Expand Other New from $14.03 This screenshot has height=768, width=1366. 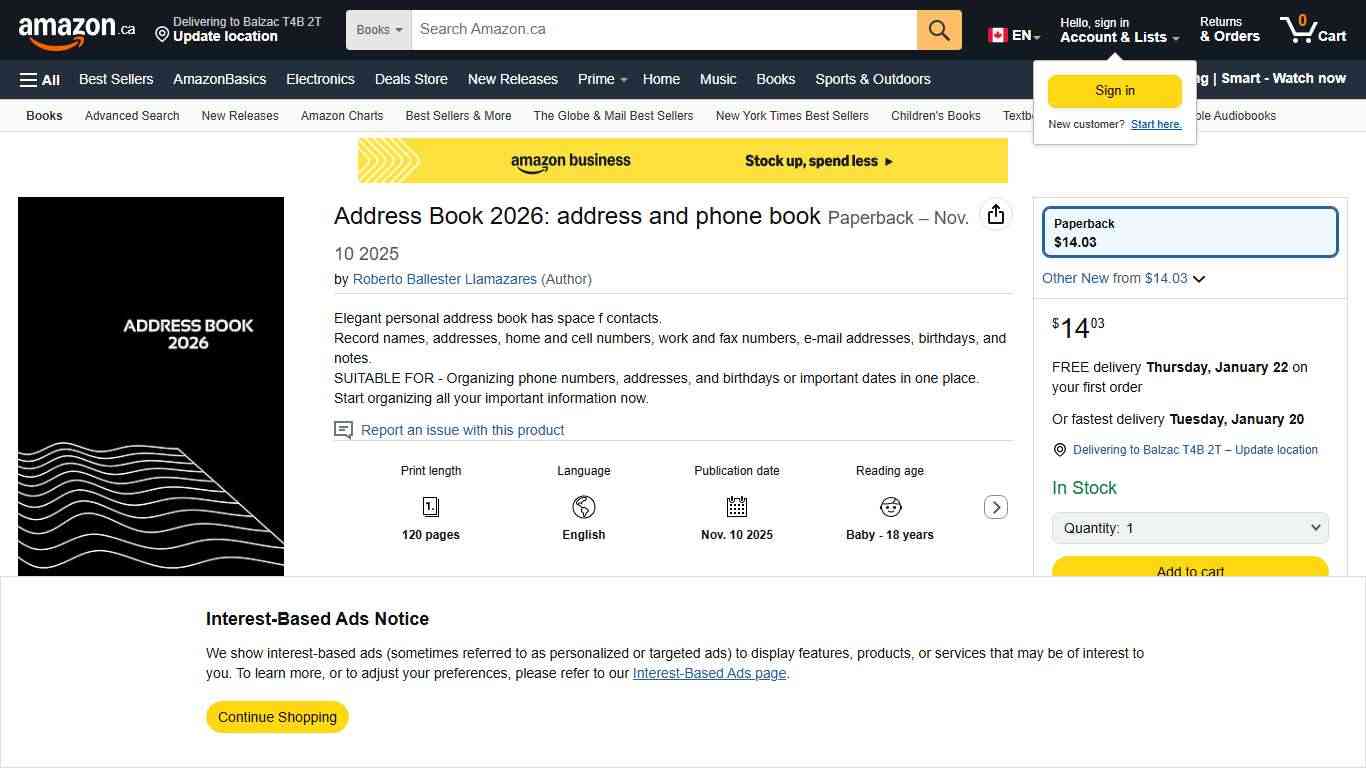(x=1122, y=278)
